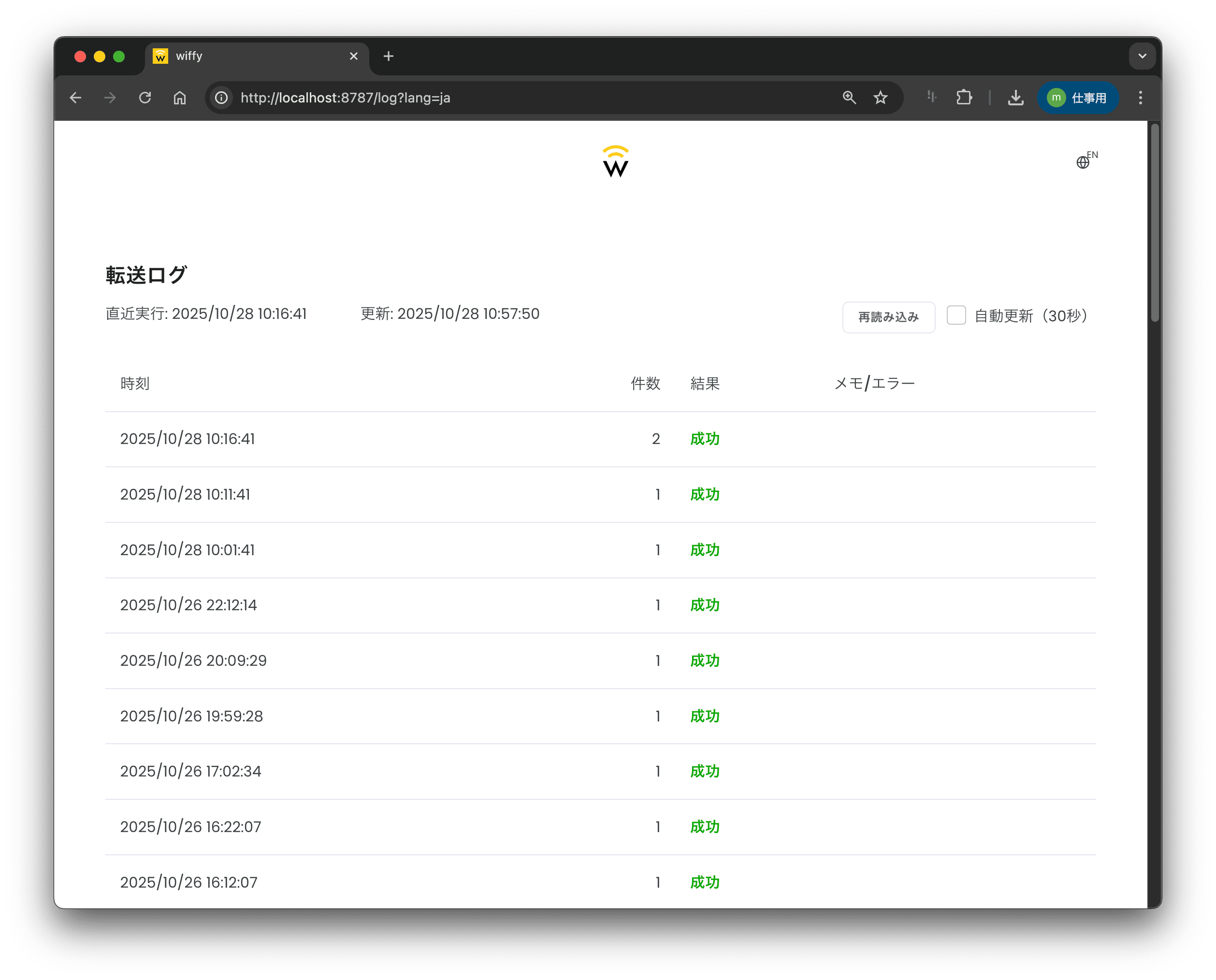
Task: Open the extensions puzzle icon
Action: (964, 98)
